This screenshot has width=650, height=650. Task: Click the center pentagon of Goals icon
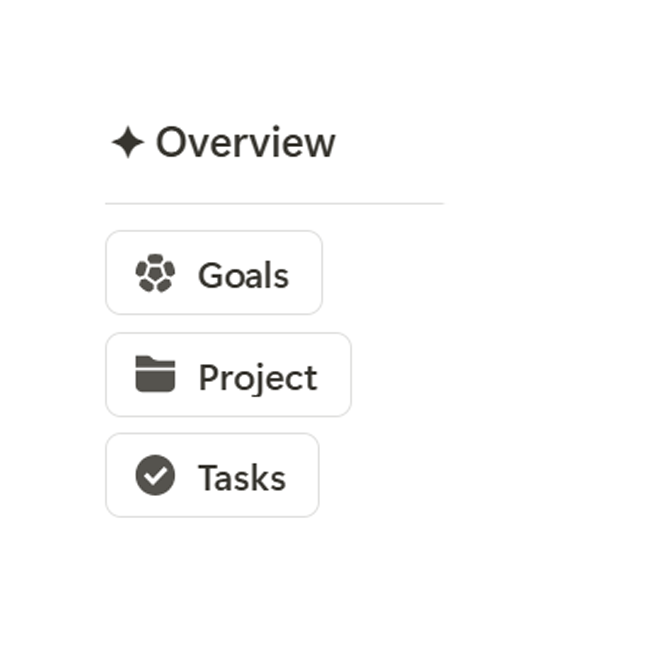[x=155, y=273]
